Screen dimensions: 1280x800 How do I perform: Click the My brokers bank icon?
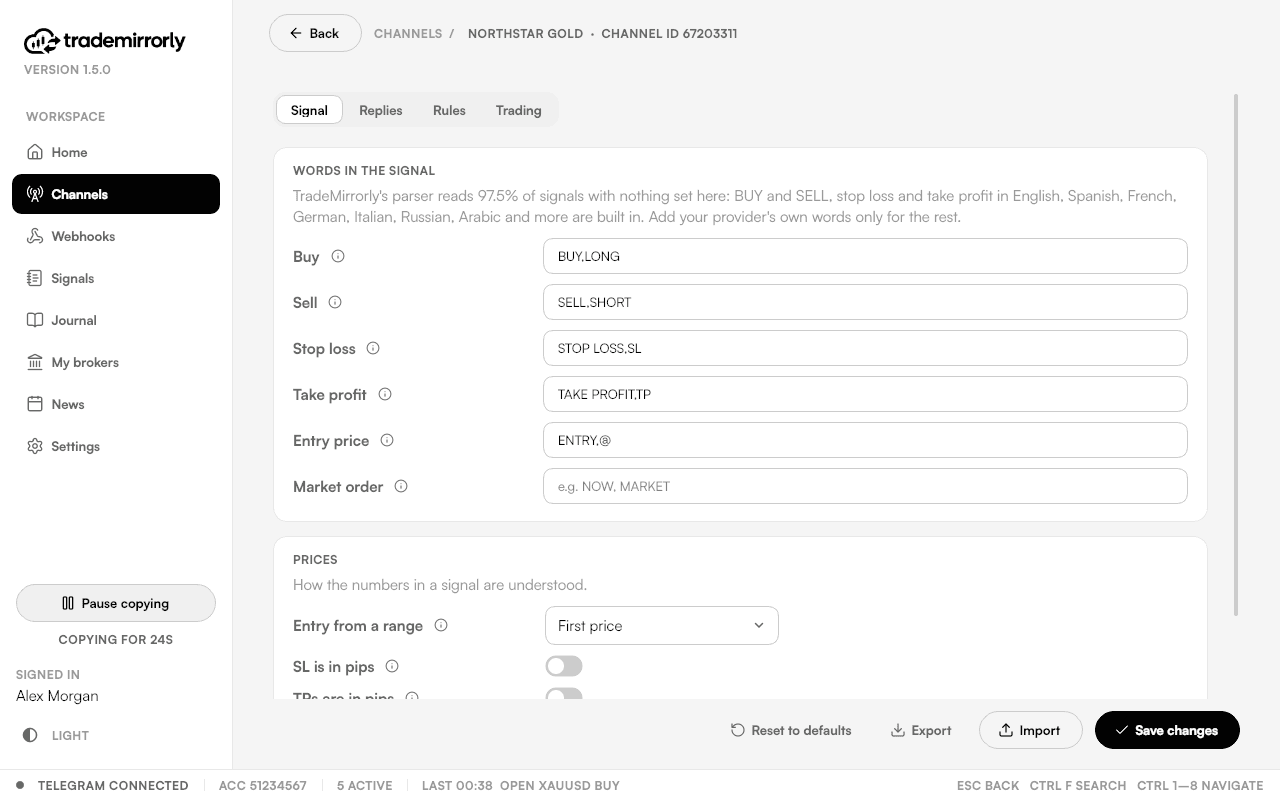click(x=35, y=362)
